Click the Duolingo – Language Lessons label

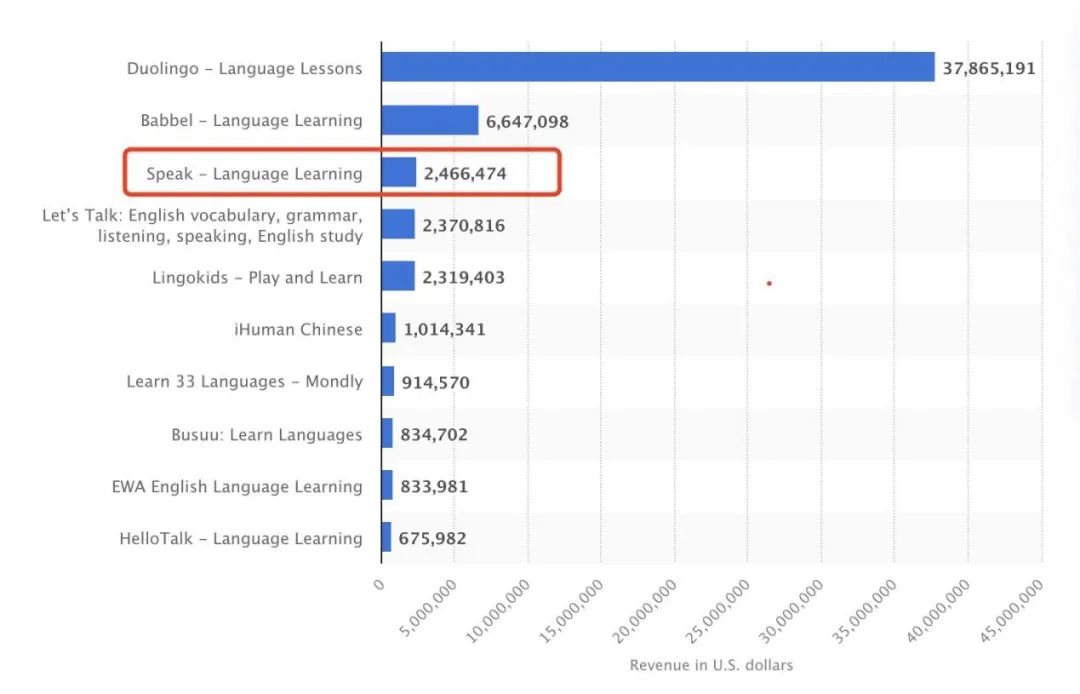click(x=245, y=68)
